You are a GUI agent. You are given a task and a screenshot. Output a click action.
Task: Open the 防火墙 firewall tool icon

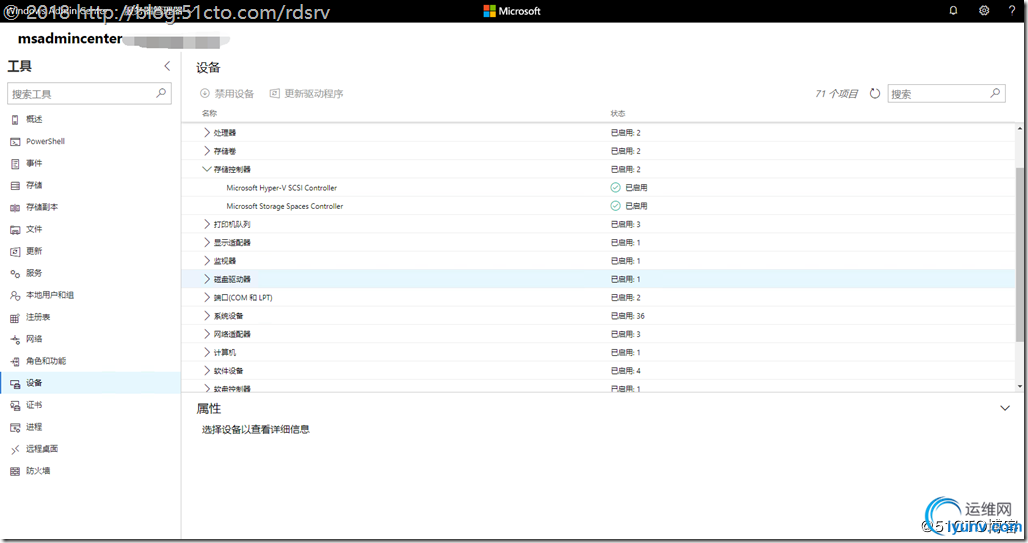pyautogui.click(x=15, y=472)
